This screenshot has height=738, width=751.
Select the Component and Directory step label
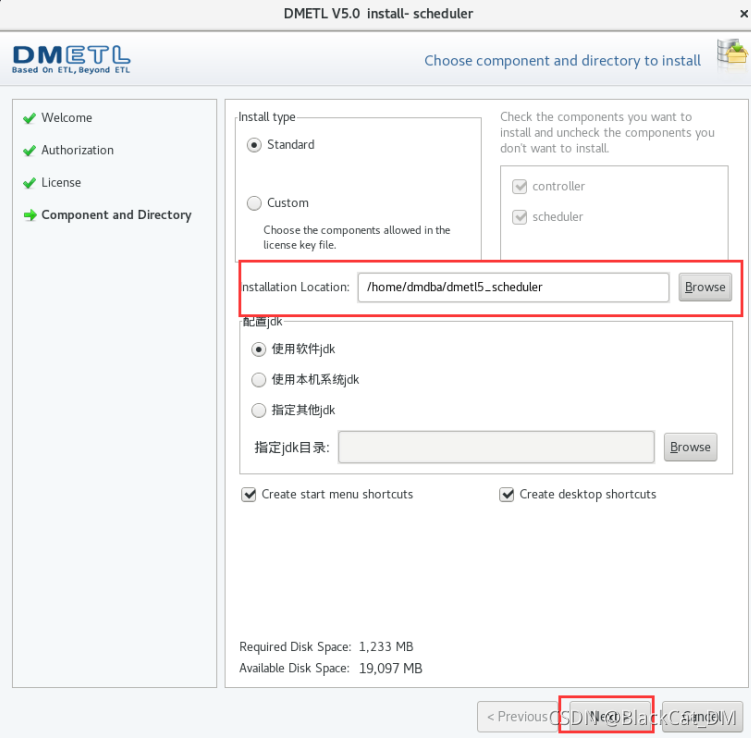(116, 215)
